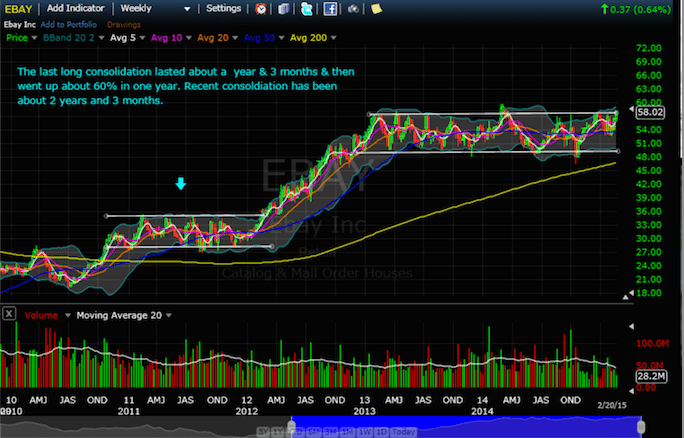Click Add Indicator in the toolbar
The height and width of the screenshot is (438, 684).
tap(80, 8)
